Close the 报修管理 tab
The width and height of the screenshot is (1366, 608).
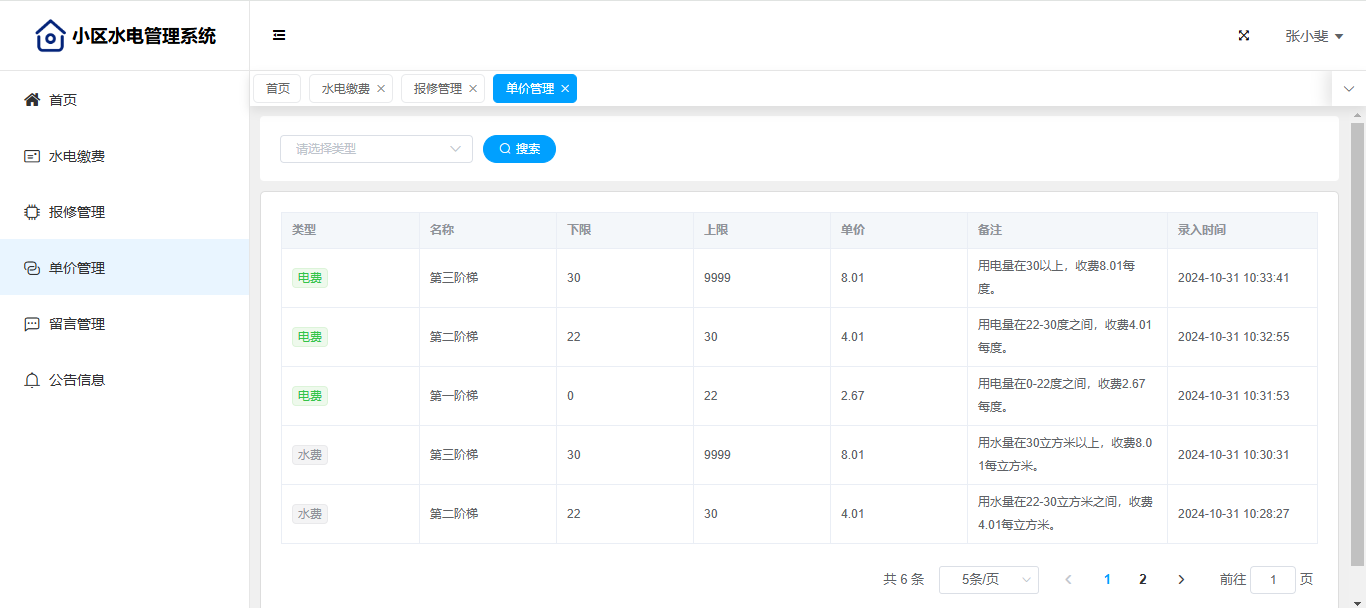[x=473, y=89]
